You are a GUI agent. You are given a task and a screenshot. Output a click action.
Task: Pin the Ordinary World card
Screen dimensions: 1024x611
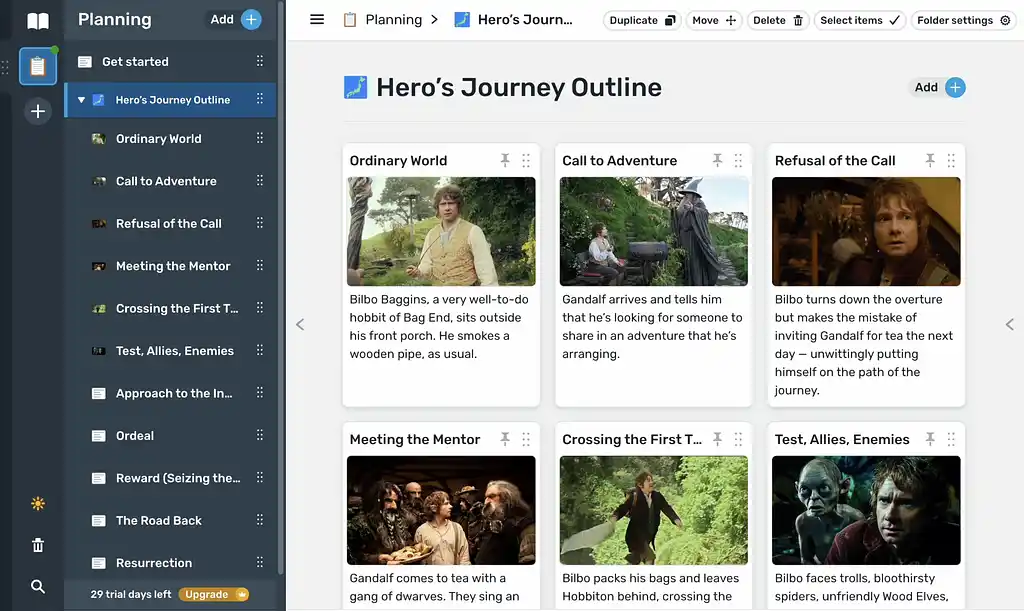click(x=505, y=160)
